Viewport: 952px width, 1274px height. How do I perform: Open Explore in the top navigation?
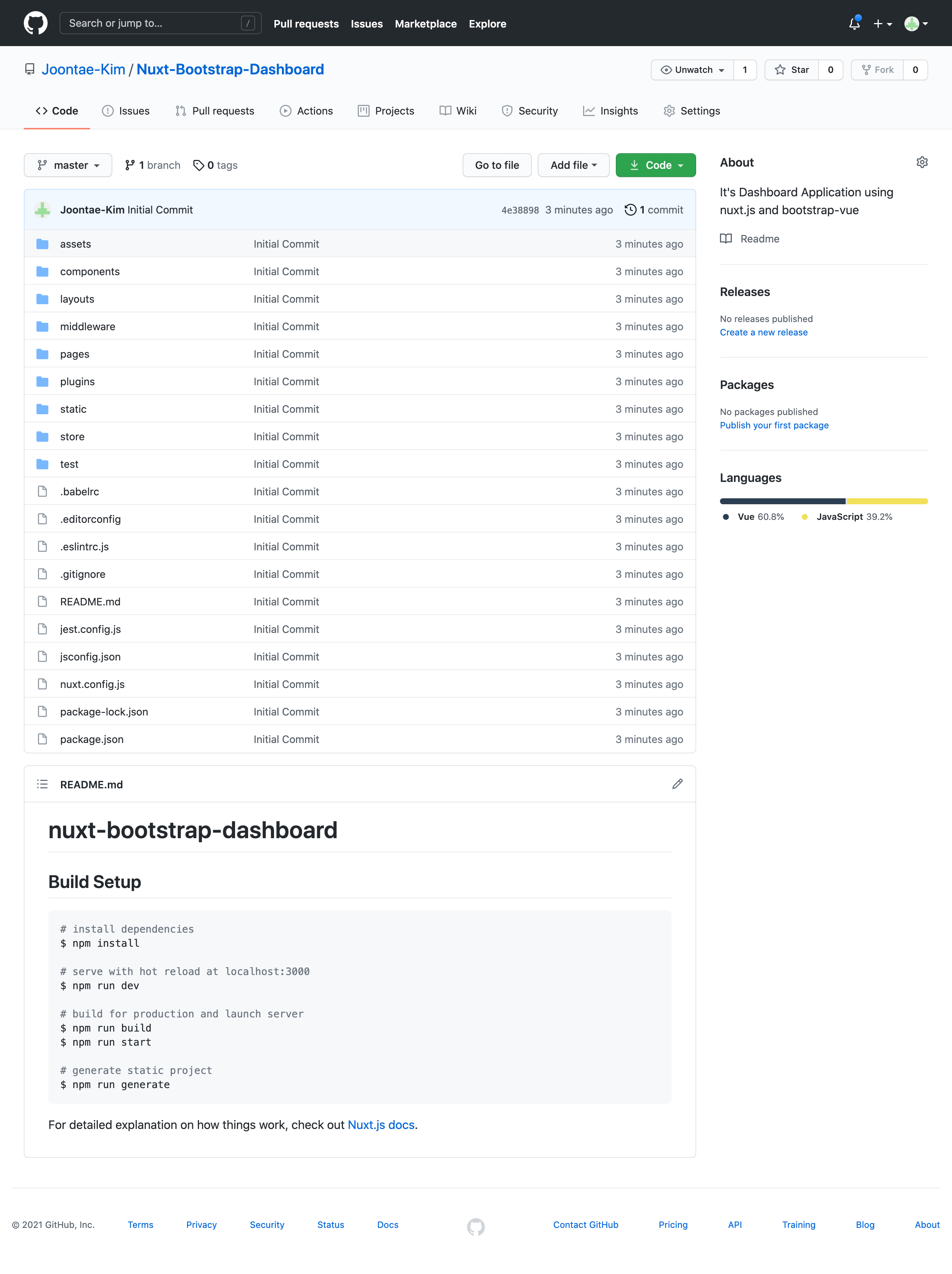tap(487, 24)
